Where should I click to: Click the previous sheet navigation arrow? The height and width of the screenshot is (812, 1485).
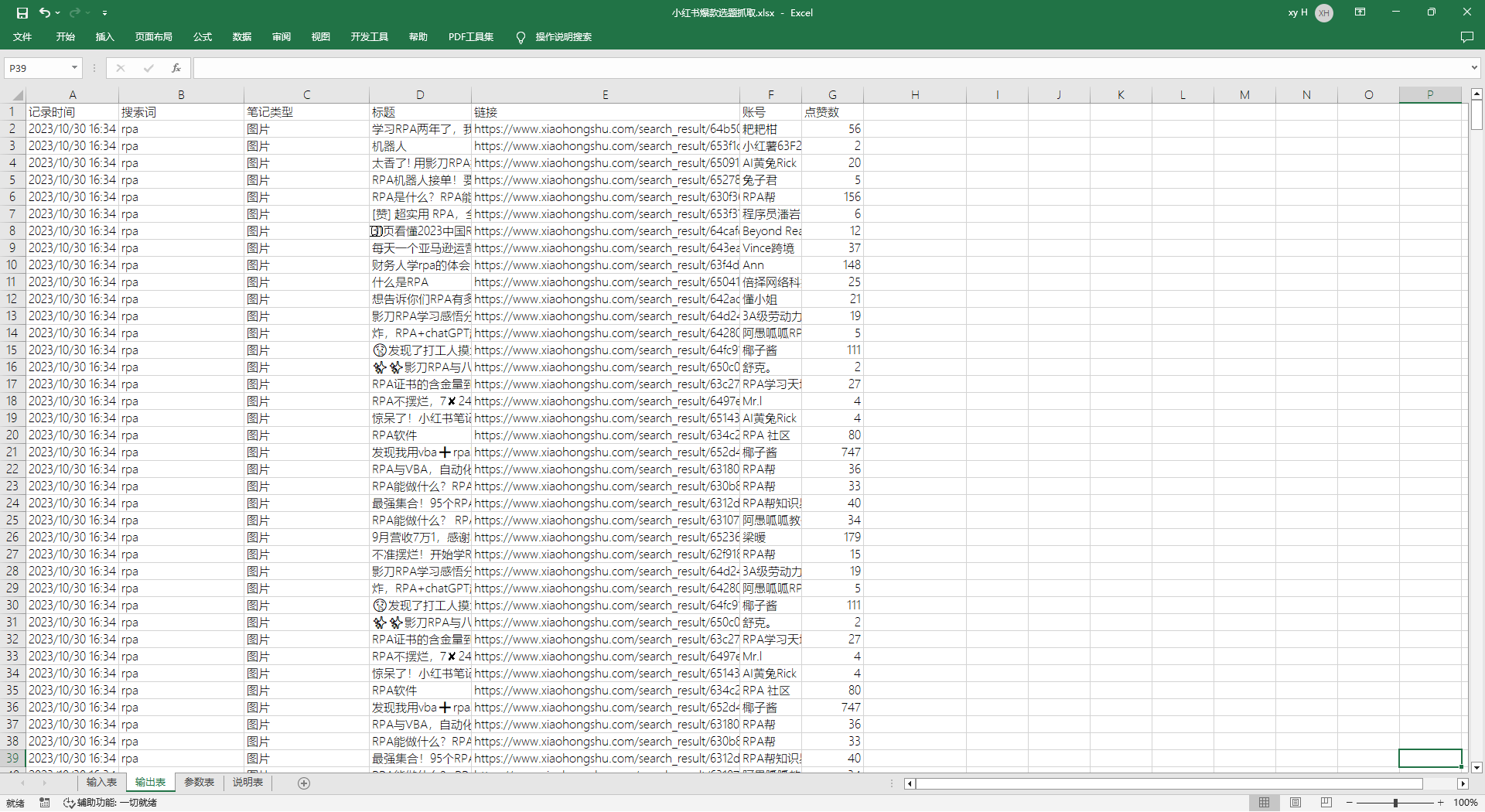click(x=23, y=783)
